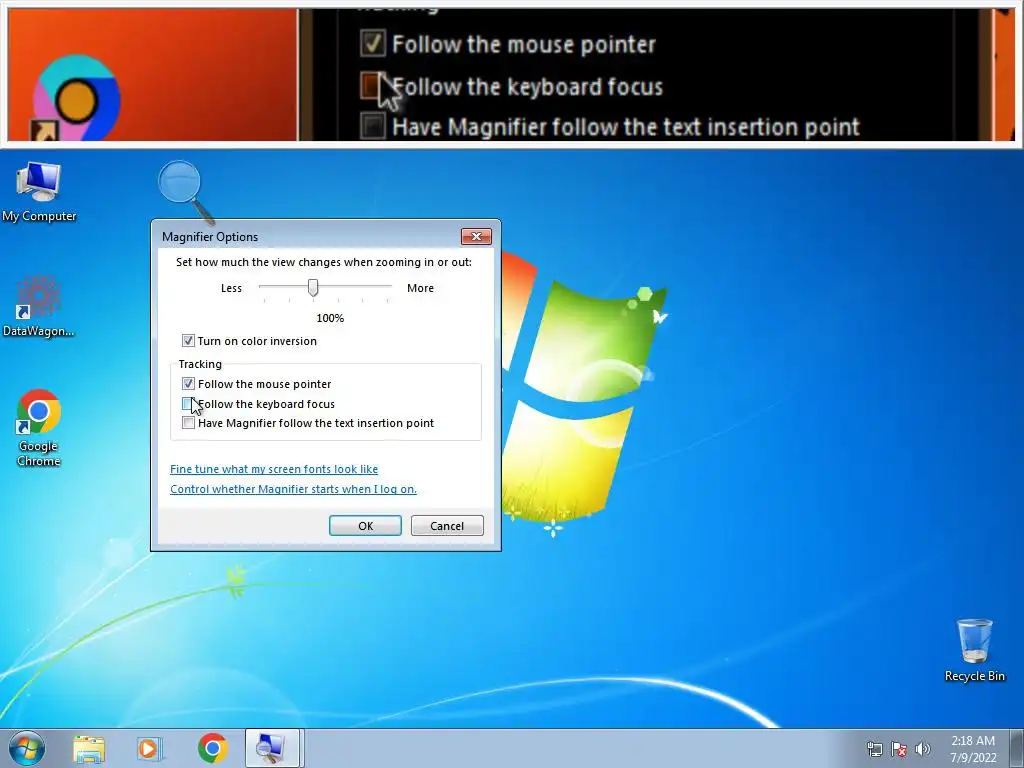Open the DataWagon desktop shortcut
1024x768 pixels.
tap(39, 306)
